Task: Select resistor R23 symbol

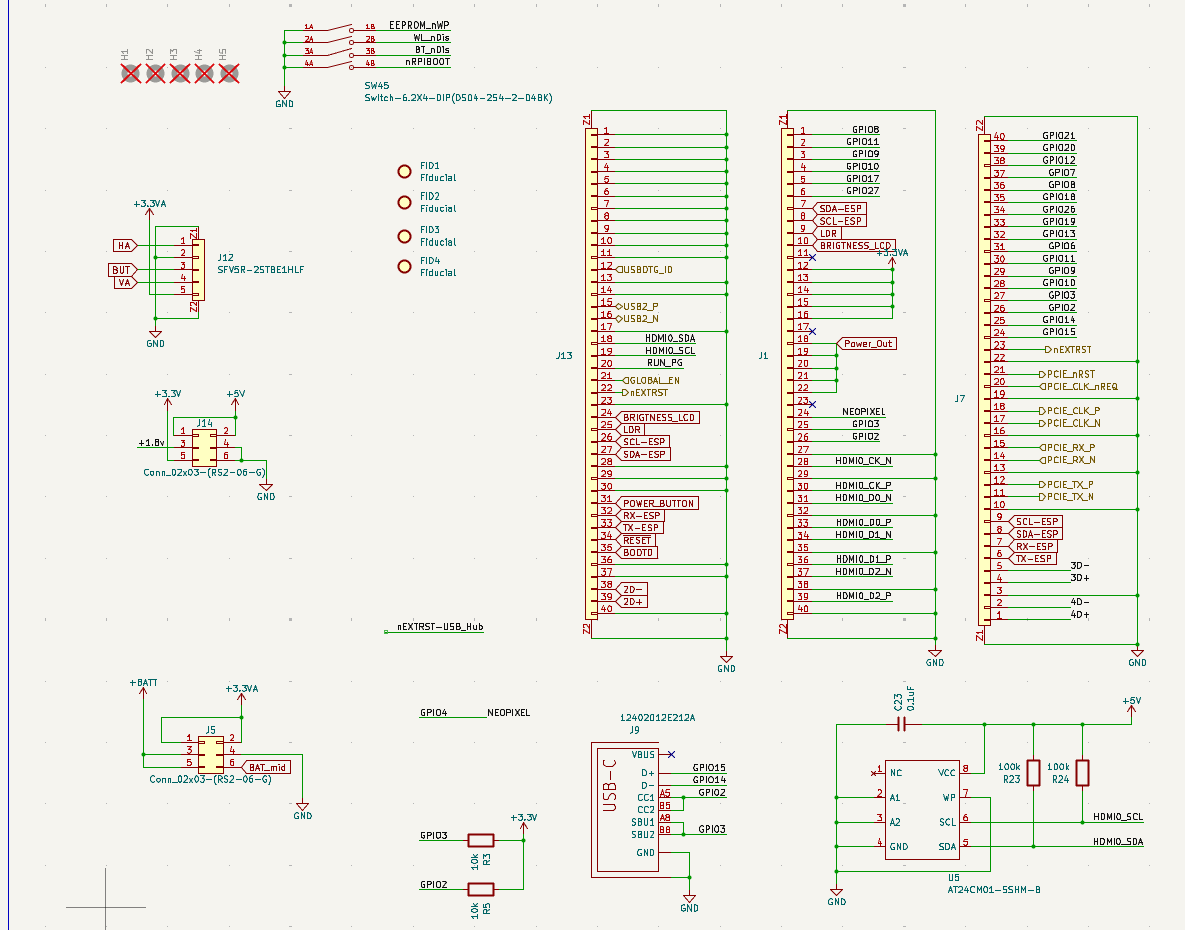Action: coord(1033,773)
